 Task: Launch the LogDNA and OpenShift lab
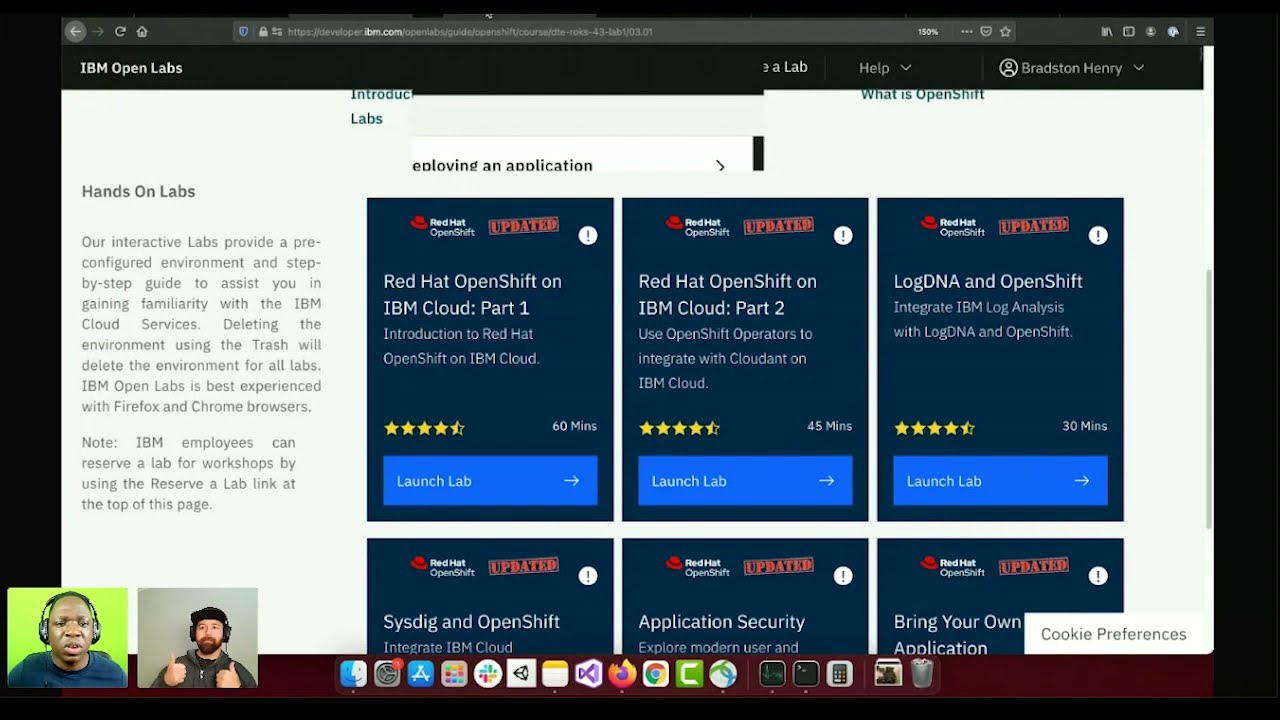coord(1000,481)
